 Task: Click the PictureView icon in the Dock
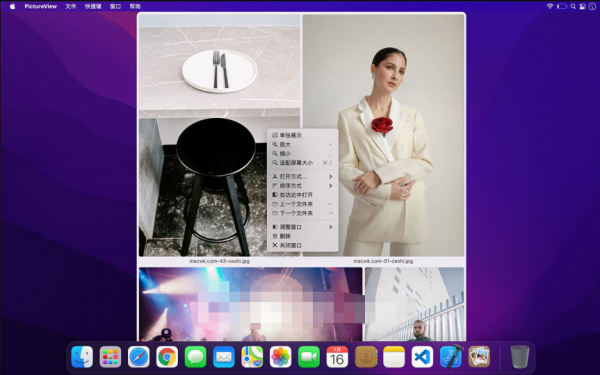coord(479,357)
